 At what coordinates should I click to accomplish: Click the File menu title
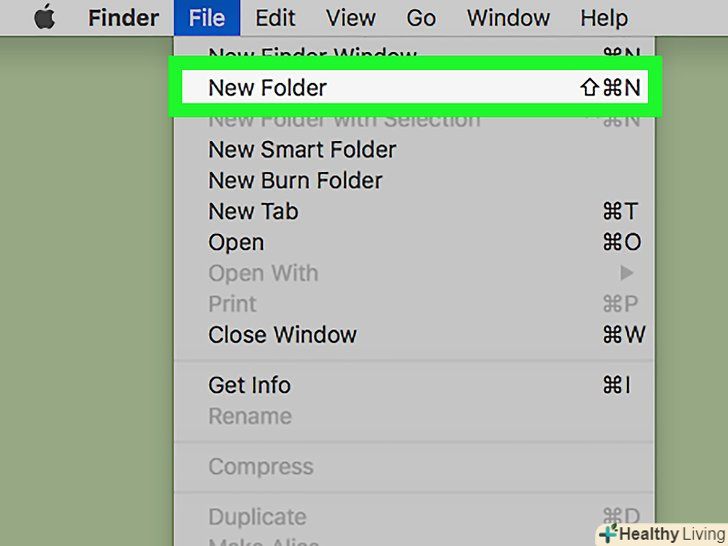[206, 18]
